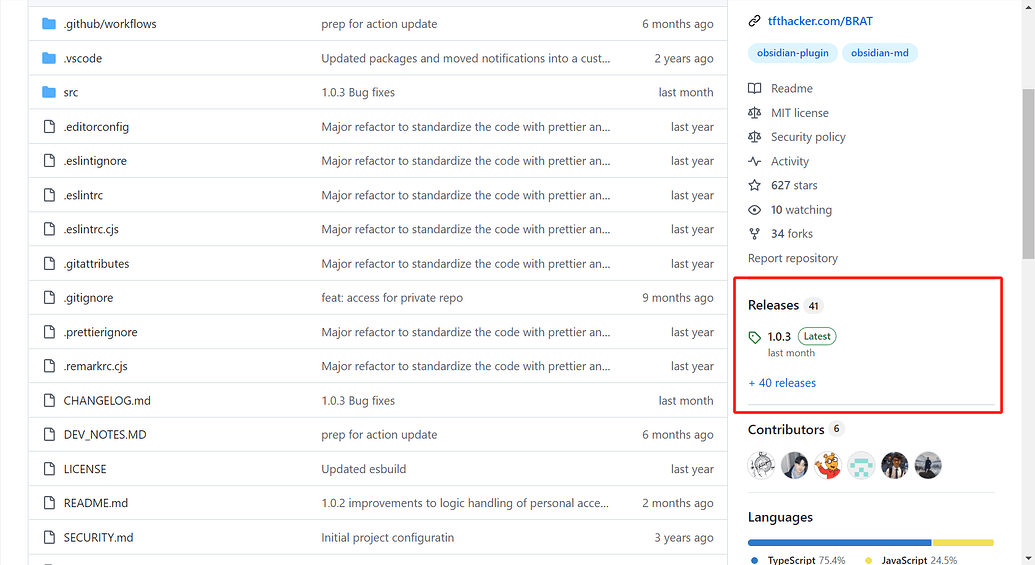The width and height of the screenshot is (1035, 565).
Task: Open the Report repository link
Action: tap(793, 258)
